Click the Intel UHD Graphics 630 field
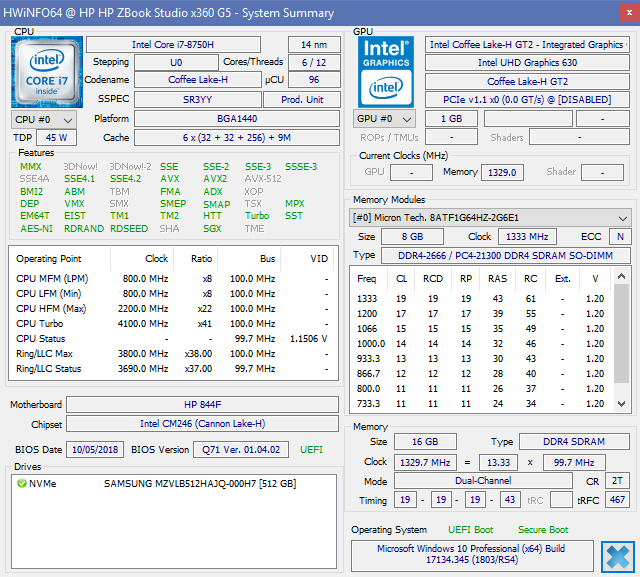640x577 pixels. pos(527,63)
